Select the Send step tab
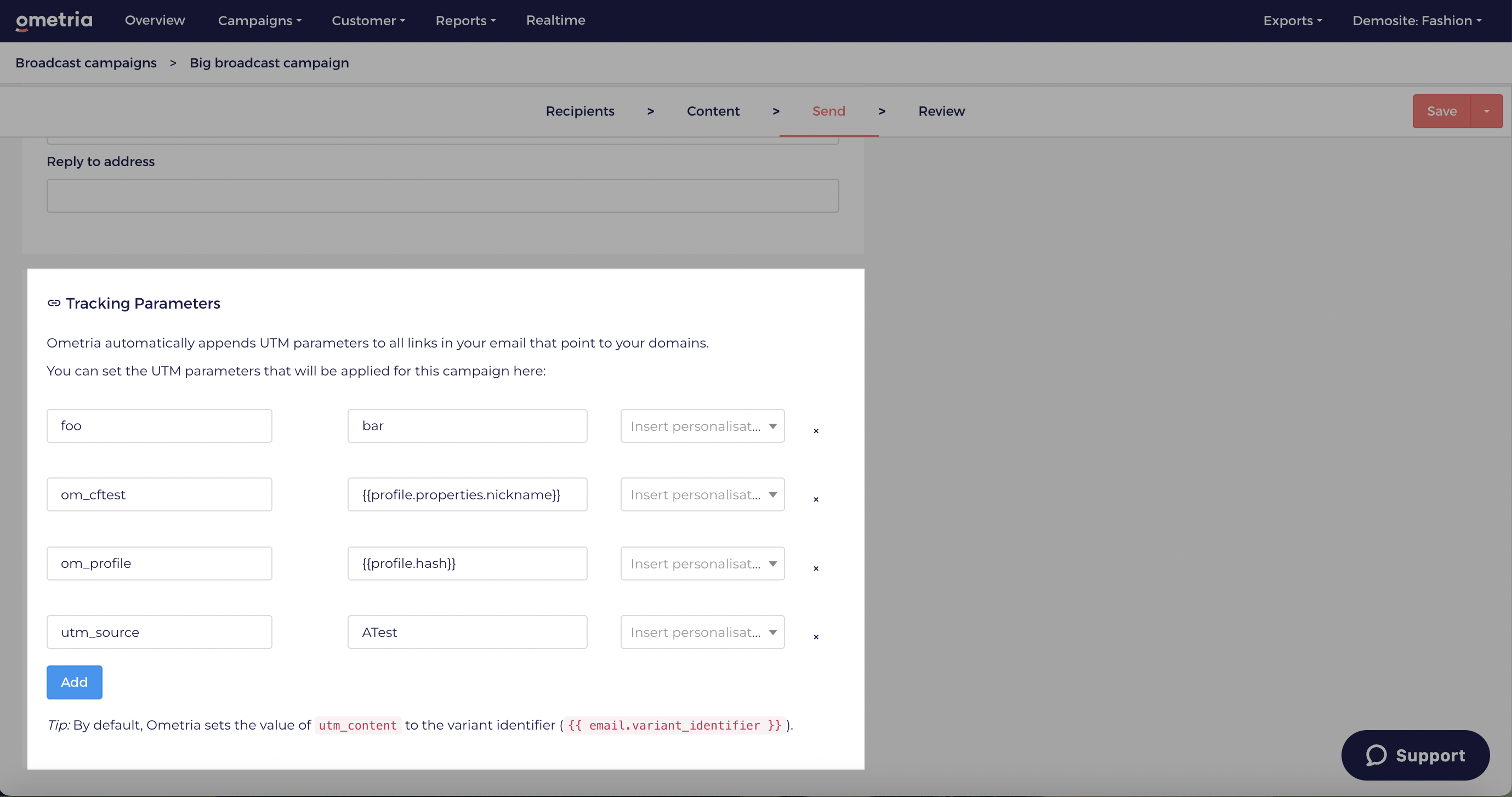The height and width of the screenshot is (797, 1512). tap(829, 111)
